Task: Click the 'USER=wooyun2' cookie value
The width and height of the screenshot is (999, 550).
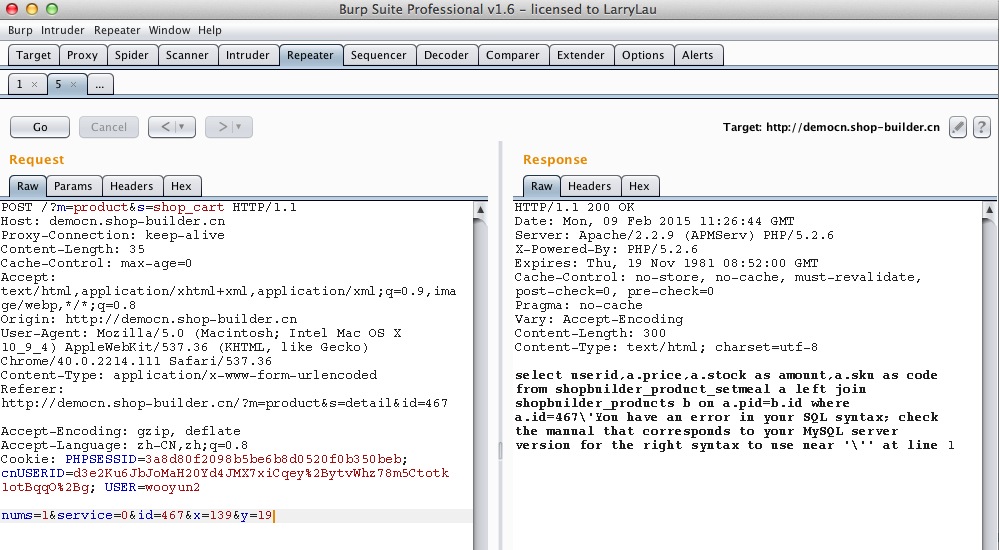Action: pos(152,488)
